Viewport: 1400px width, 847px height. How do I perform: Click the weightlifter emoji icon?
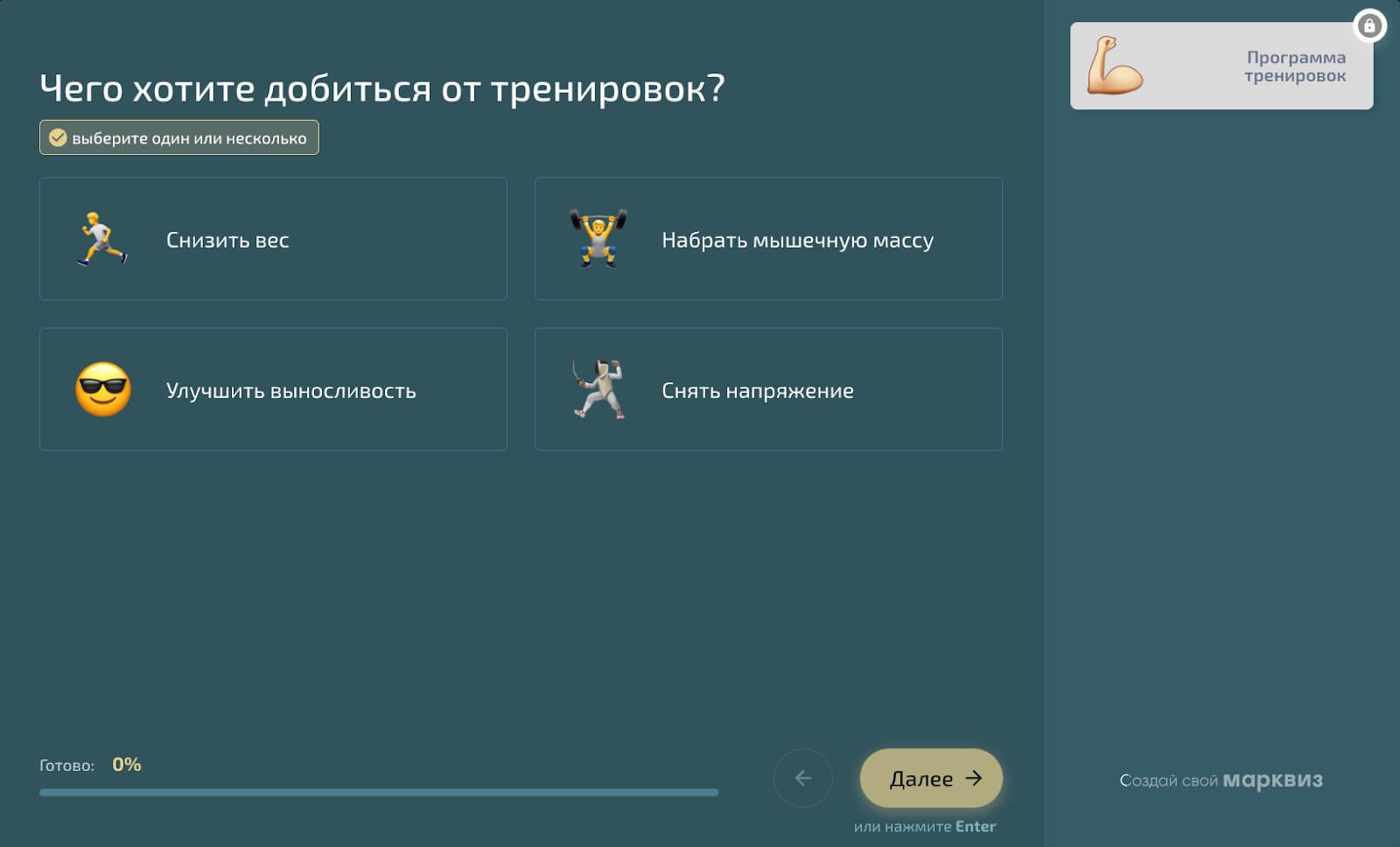click(x=598, y=239)
